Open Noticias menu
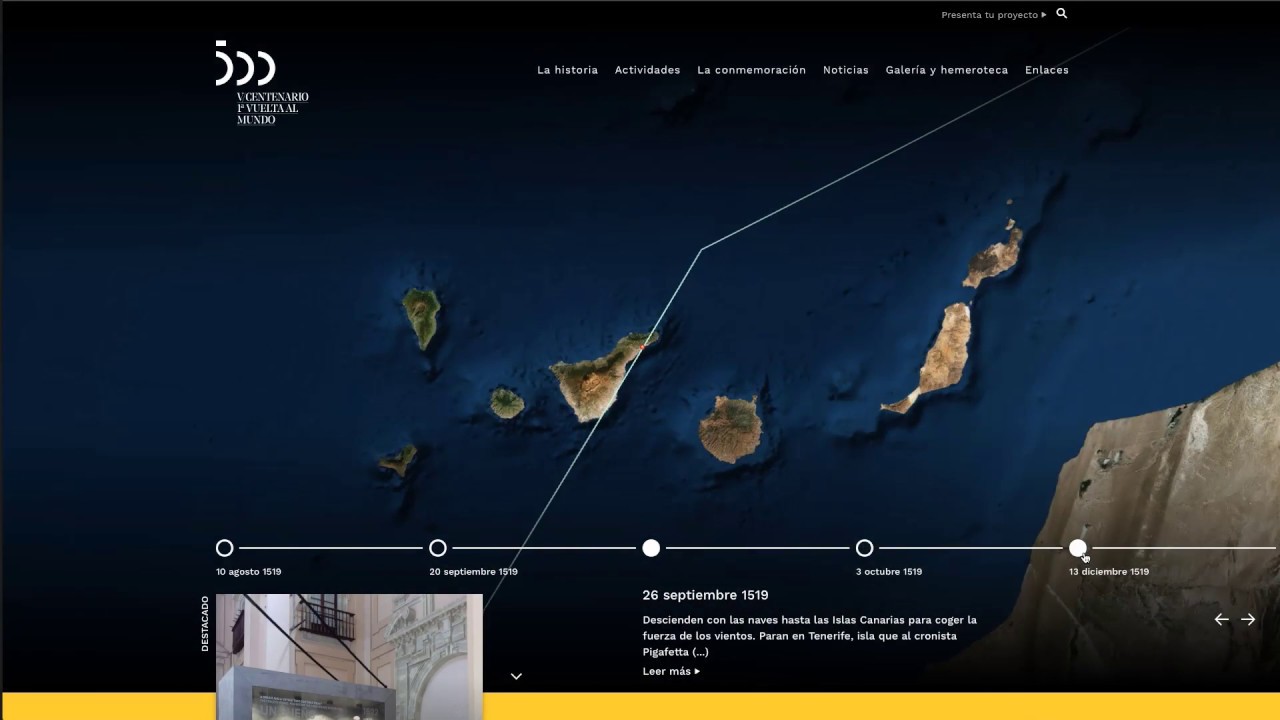 coord(845,70)
